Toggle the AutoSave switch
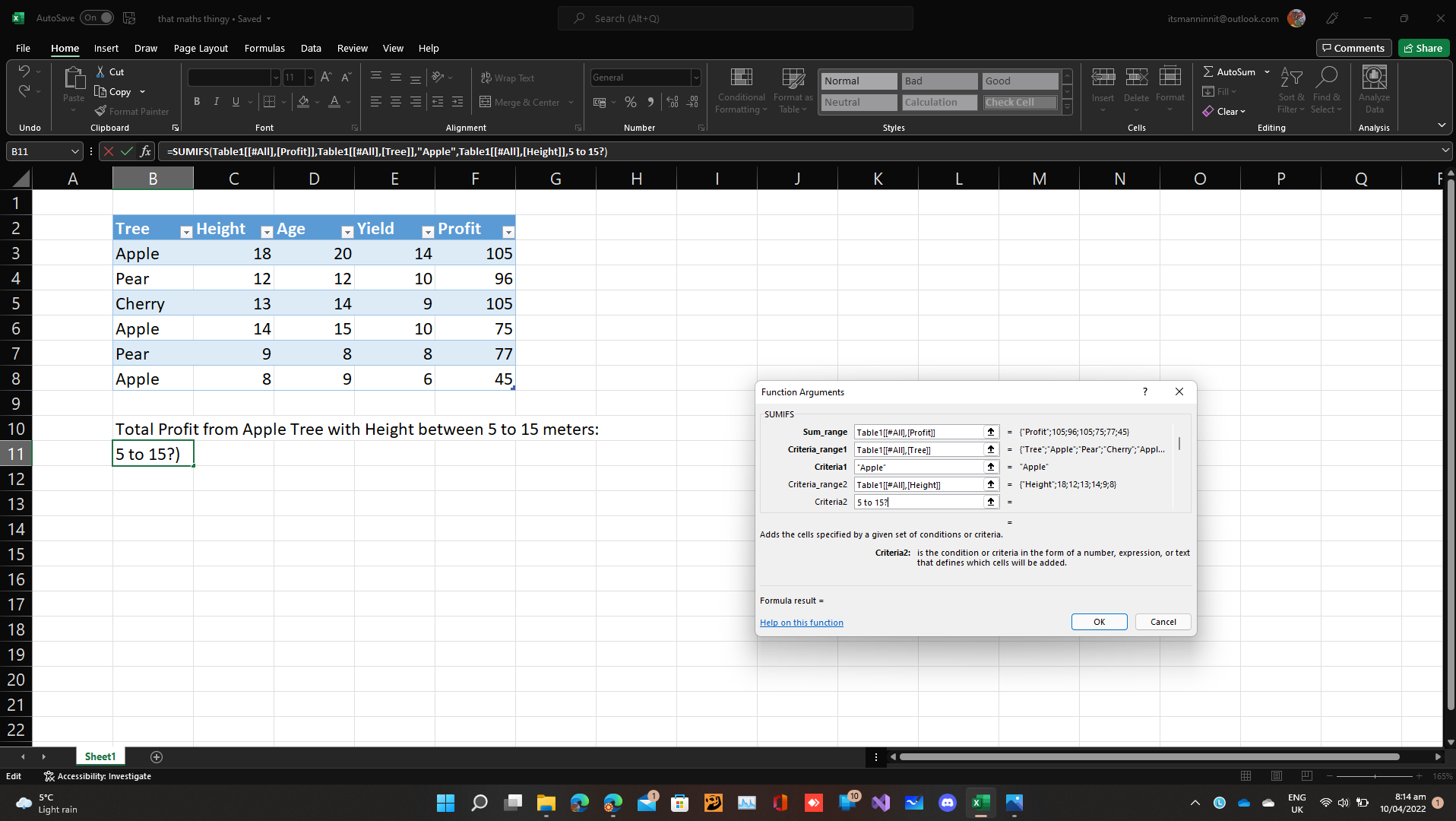 tap(98, 18)
